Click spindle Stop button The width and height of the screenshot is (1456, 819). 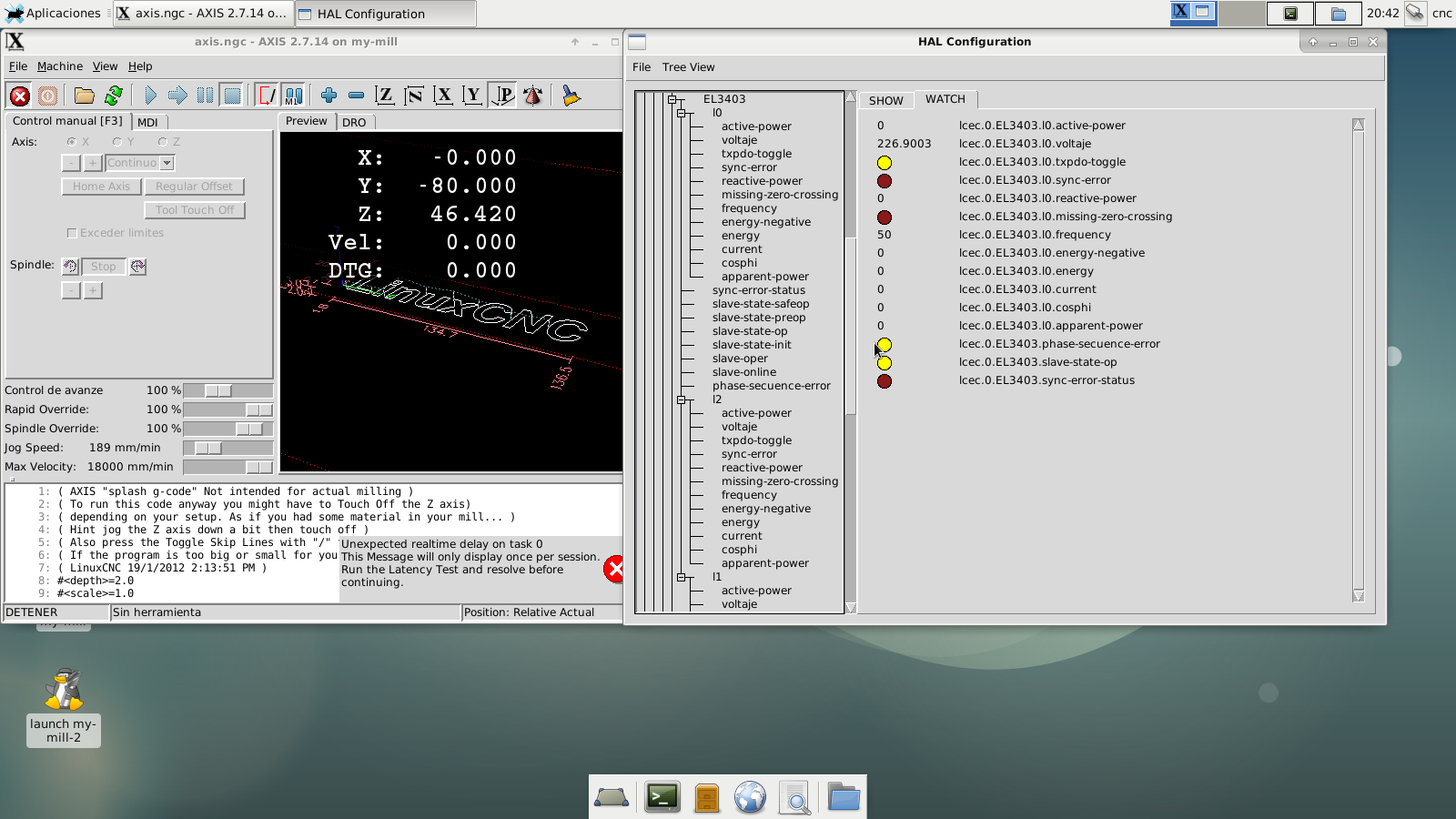(x=104, y=267)
